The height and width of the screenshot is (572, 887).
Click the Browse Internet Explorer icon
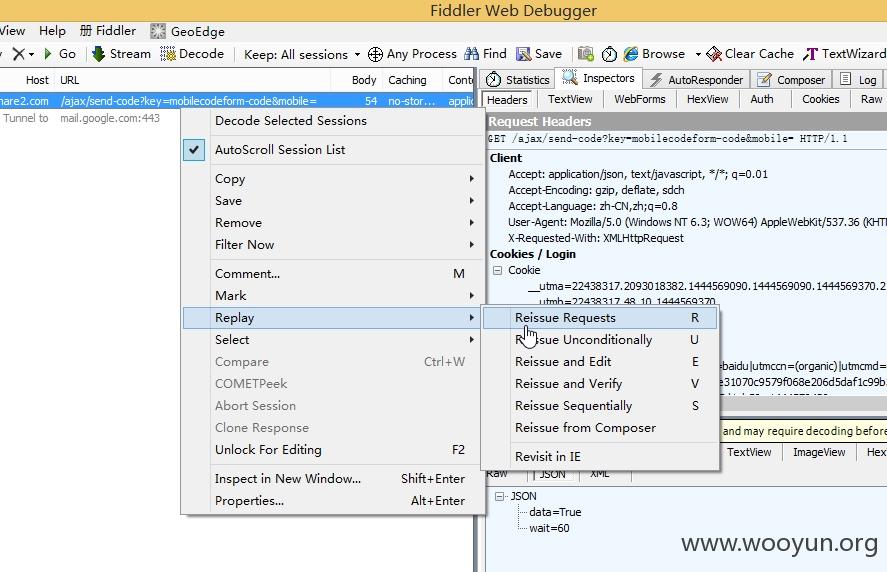tap(631, 54)
